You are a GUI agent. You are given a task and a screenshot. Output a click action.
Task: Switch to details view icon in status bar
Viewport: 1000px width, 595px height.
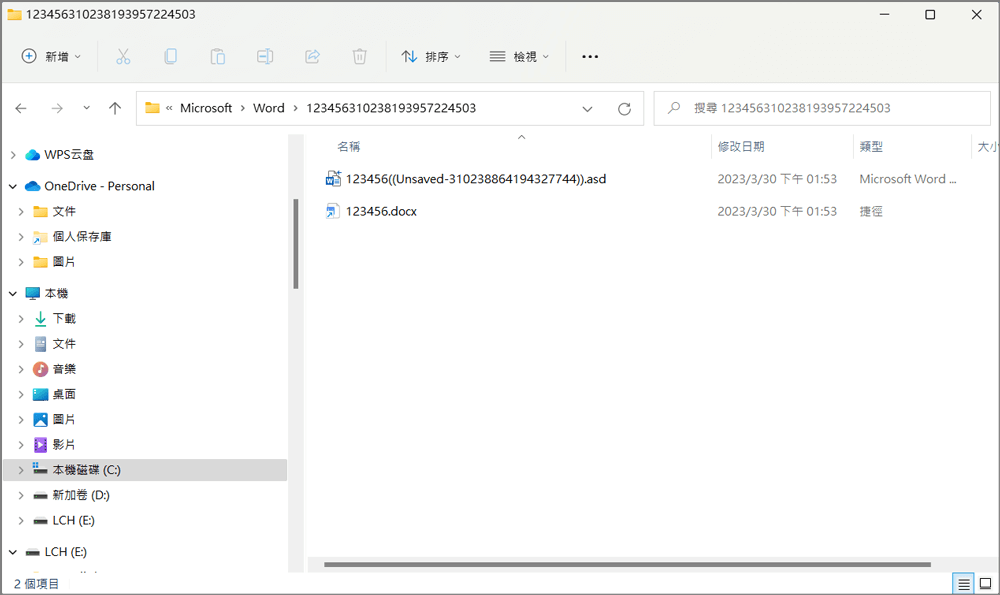pyautogui.click(x=963, y=584)
